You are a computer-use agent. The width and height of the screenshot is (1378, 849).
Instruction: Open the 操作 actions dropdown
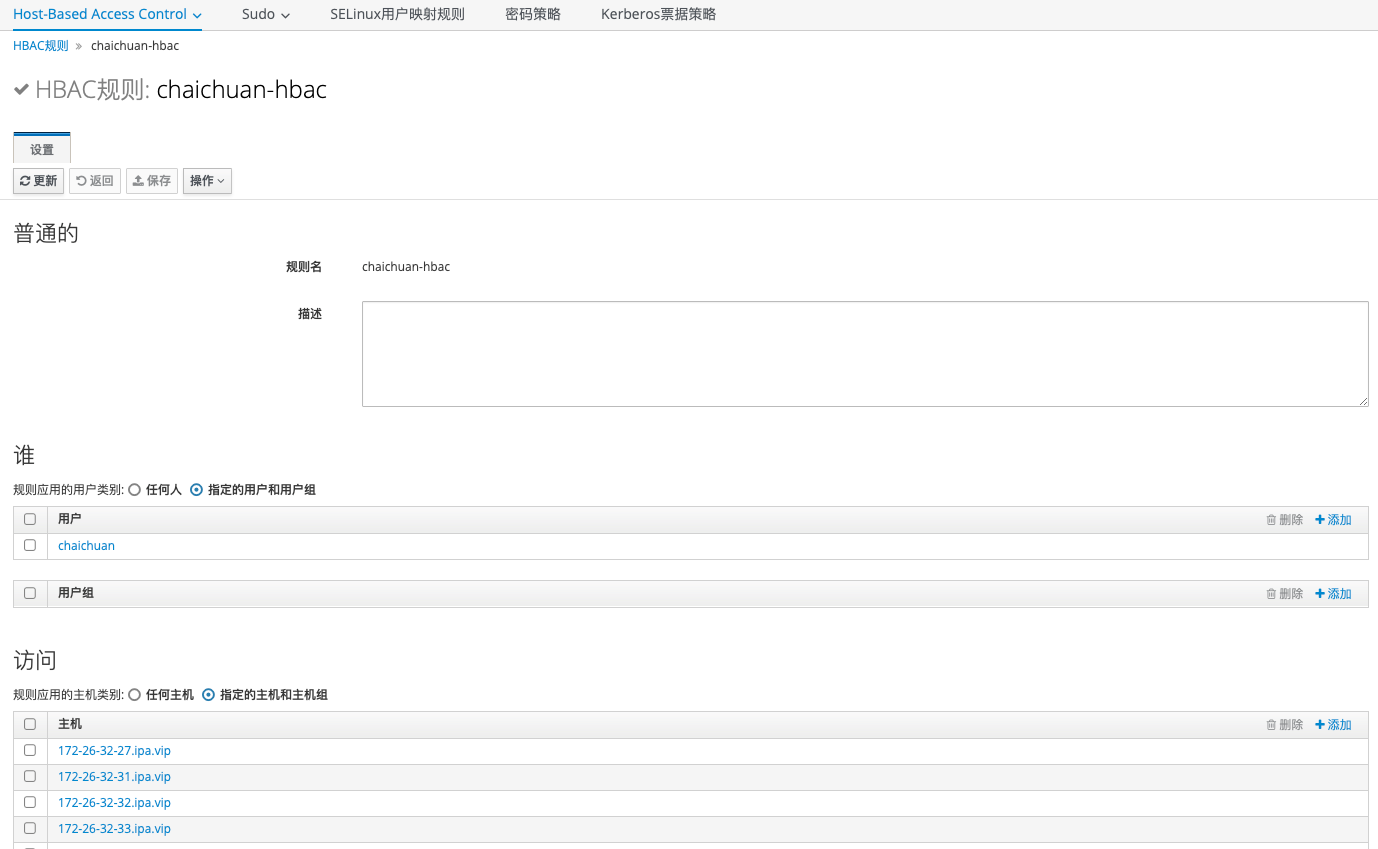pos(207,181)
